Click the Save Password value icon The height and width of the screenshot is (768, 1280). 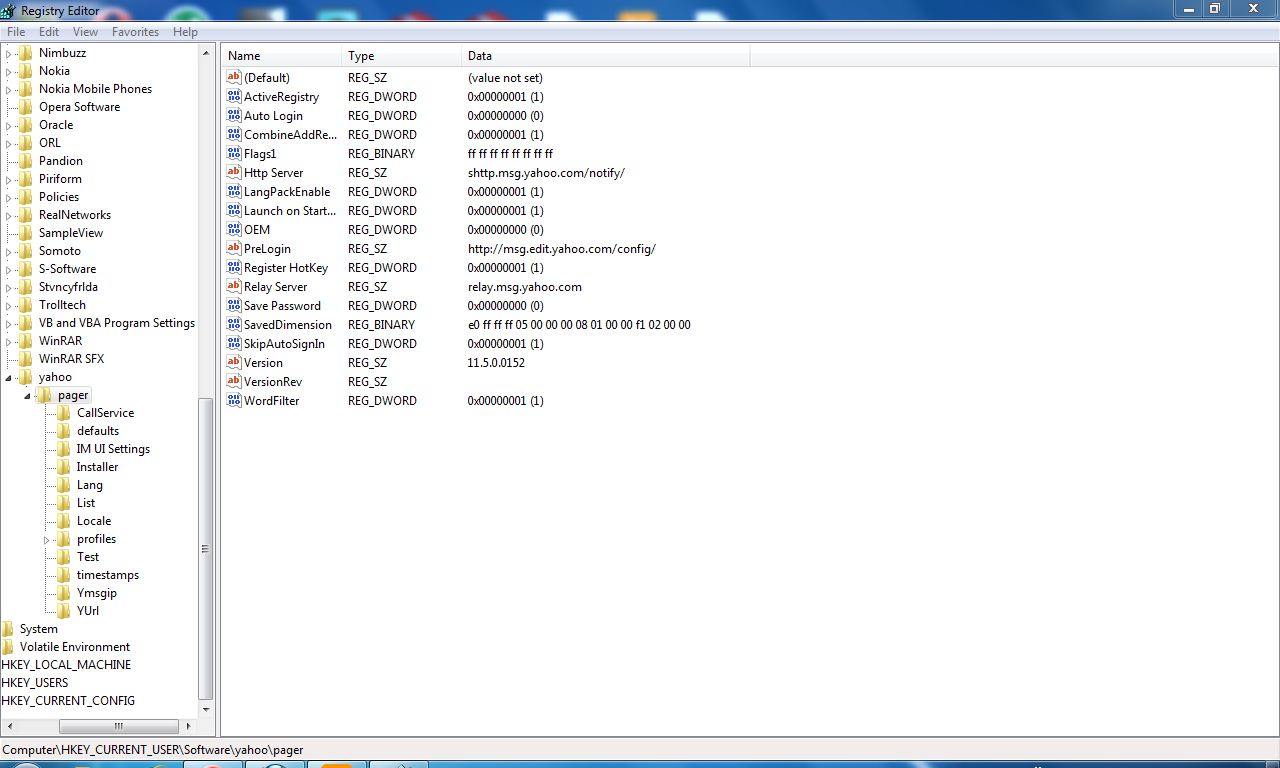click(234, 306)
